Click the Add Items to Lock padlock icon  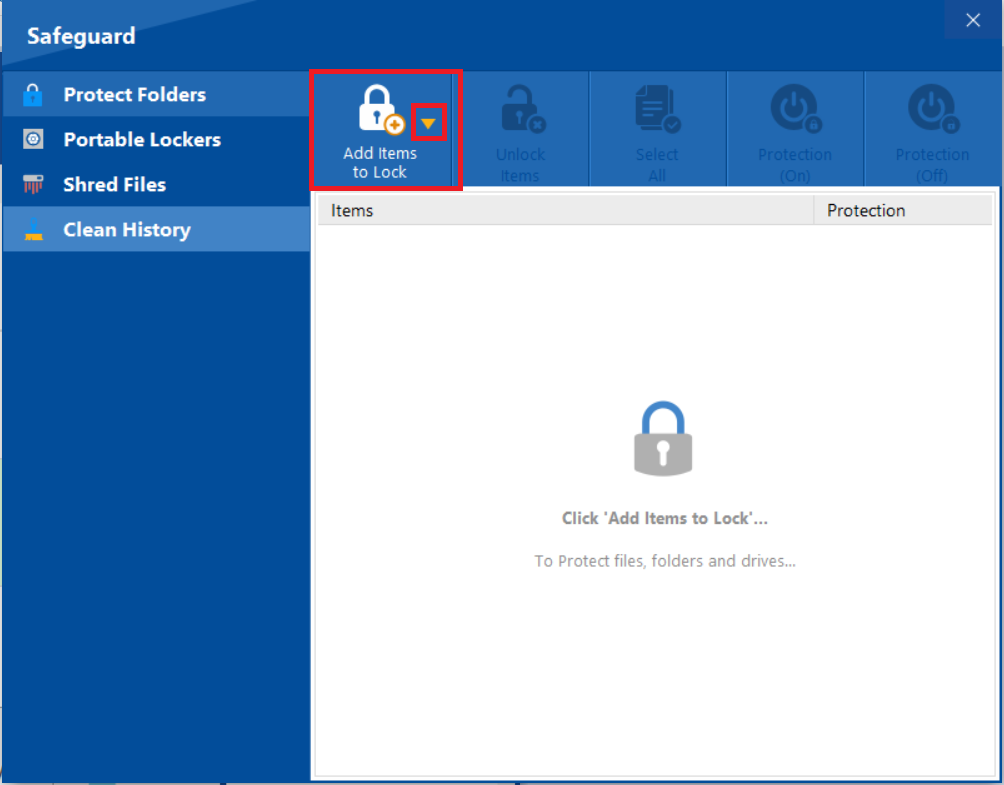pos(381,109)
